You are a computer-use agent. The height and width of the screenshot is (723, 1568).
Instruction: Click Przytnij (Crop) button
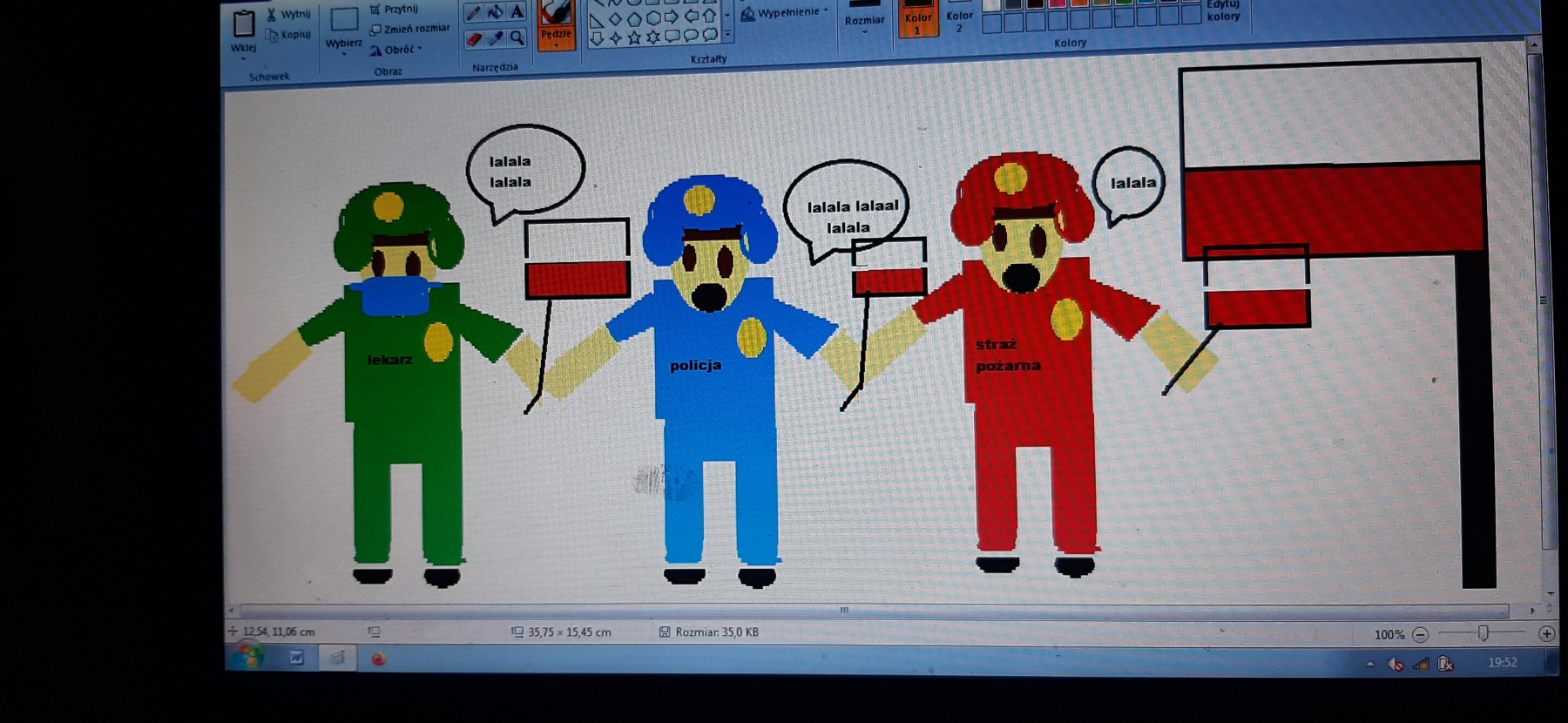(x=394, y=9)
